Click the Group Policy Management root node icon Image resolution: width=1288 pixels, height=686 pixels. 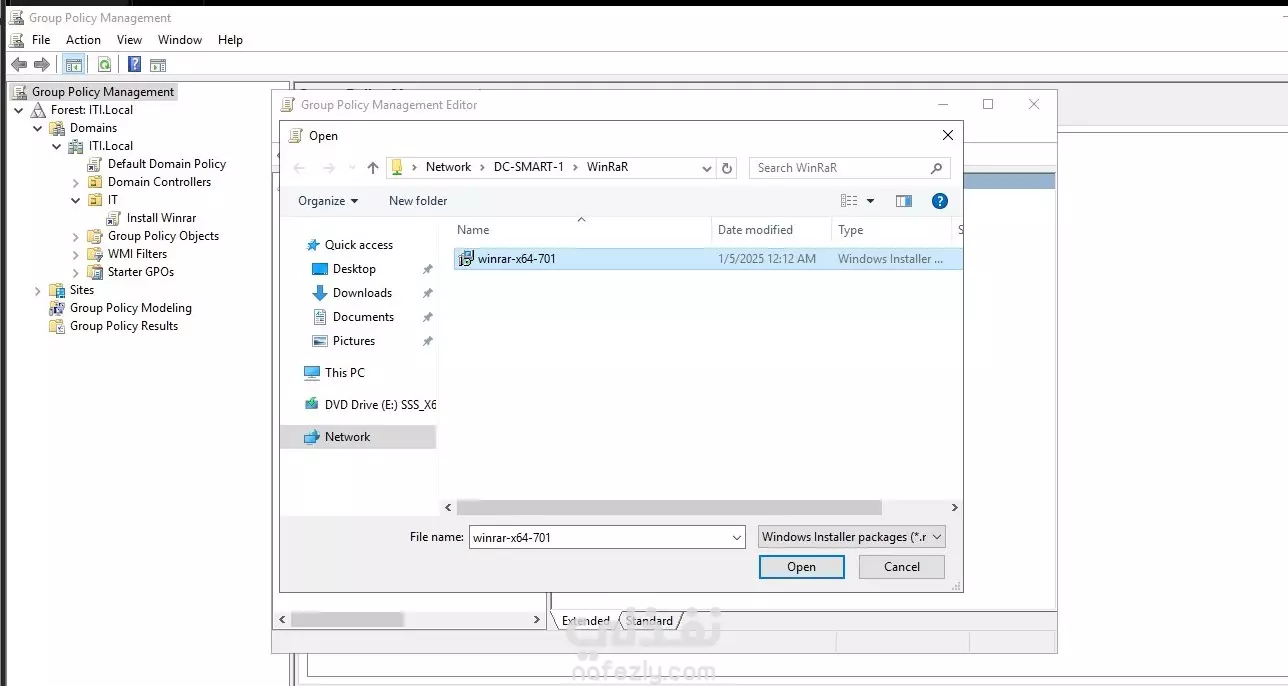pyautogui.click(x=19, y=92)
